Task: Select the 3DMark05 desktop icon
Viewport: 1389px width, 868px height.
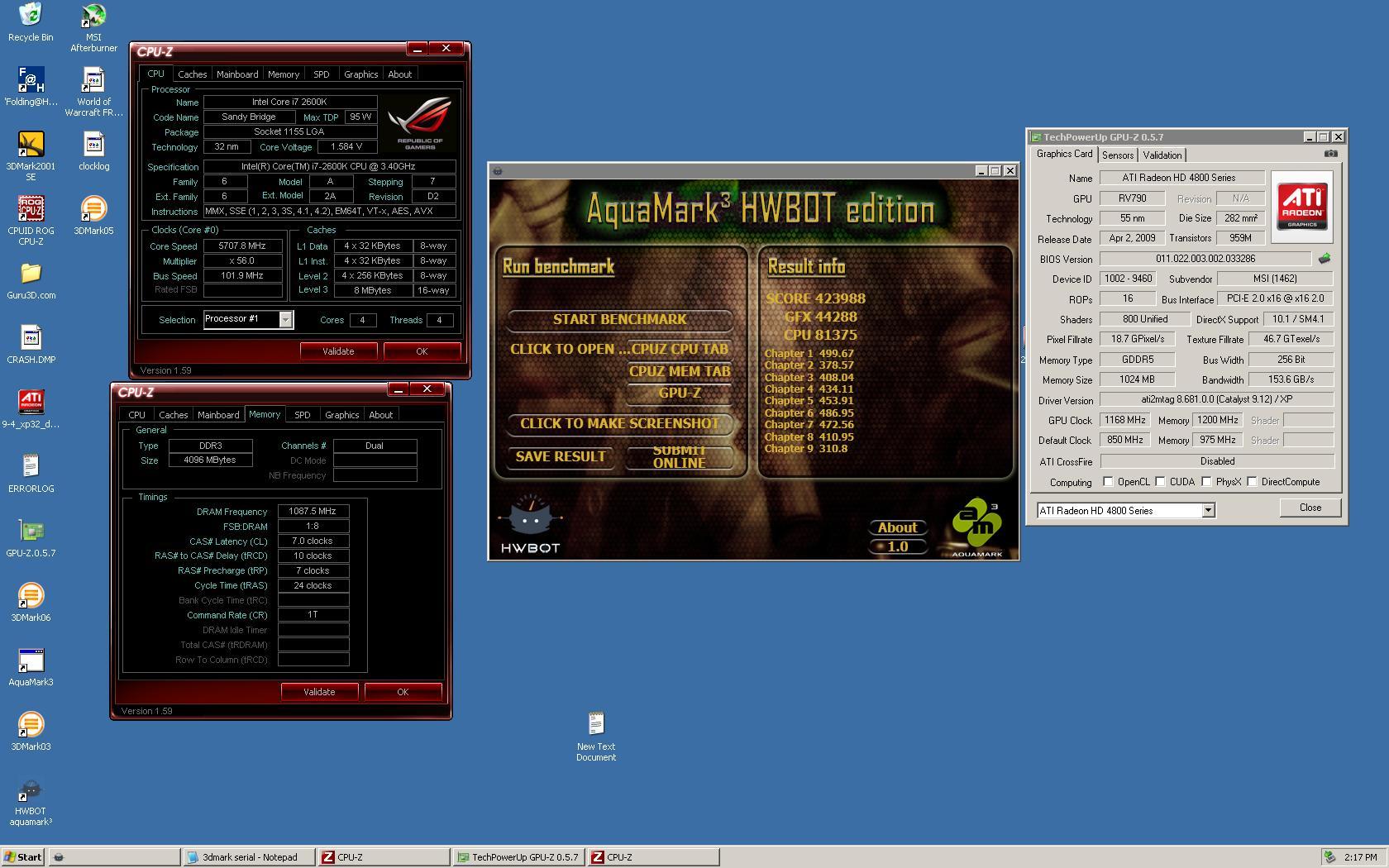Action: [93, 216]
